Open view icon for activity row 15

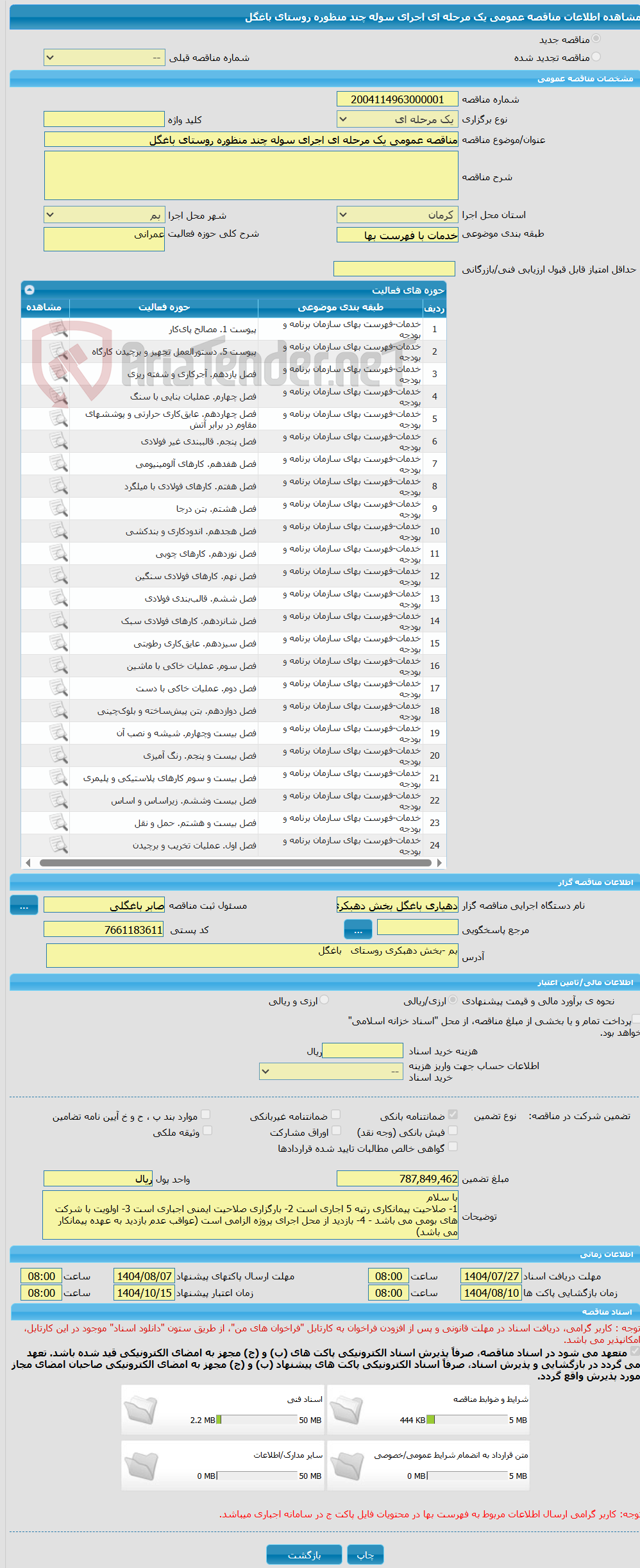58,643
